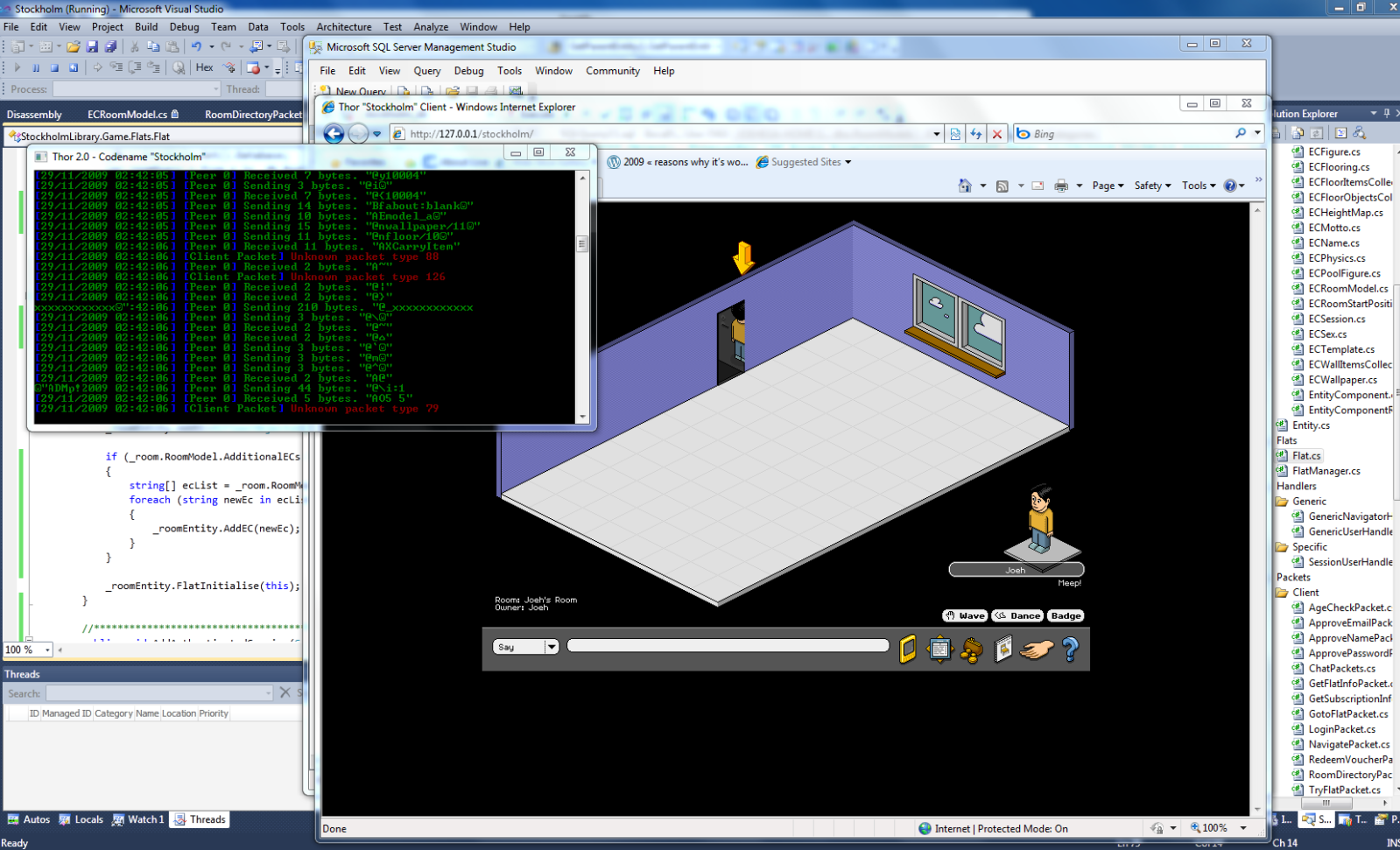Switch to Locals debug tab

tap(81, 819)
